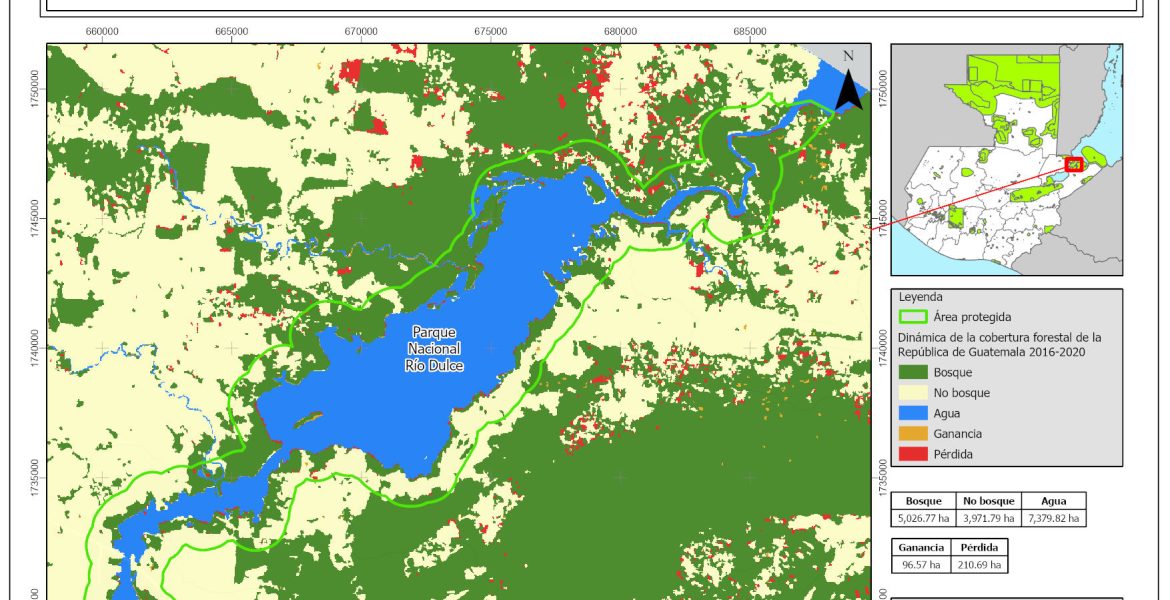Click the Leyenda heading in the legend panel

[923, 297]
